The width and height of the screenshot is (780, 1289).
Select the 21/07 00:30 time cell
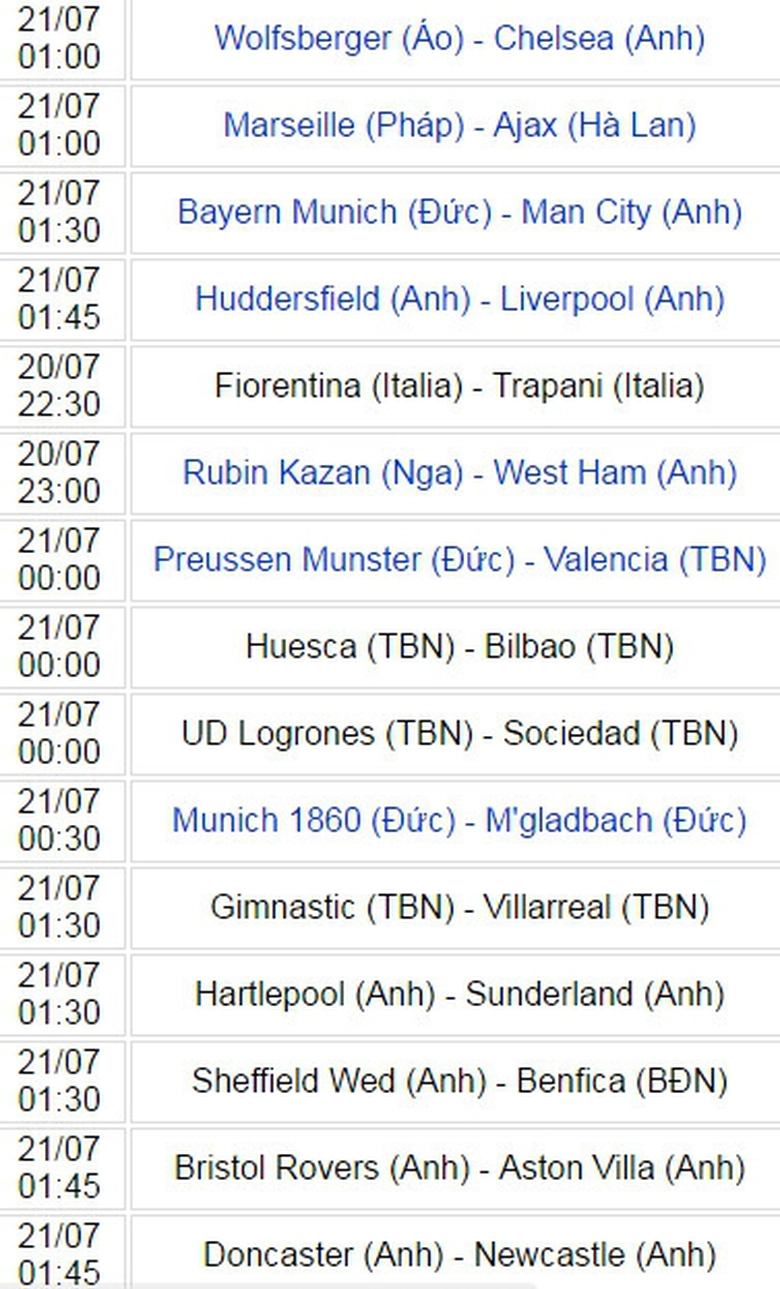(x=59, y=821)
